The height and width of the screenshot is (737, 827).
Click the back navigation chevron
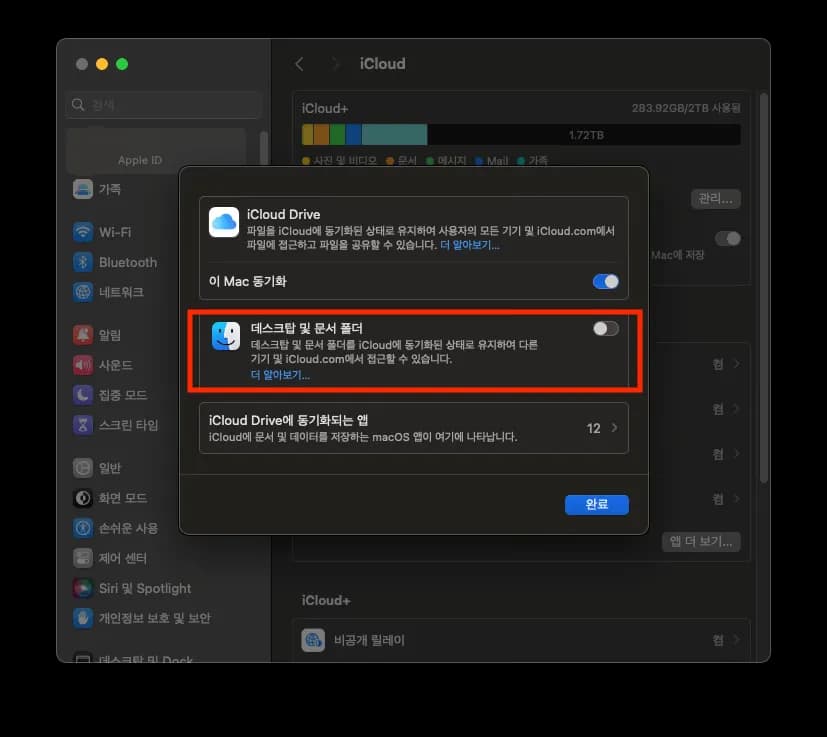[299, 63]
